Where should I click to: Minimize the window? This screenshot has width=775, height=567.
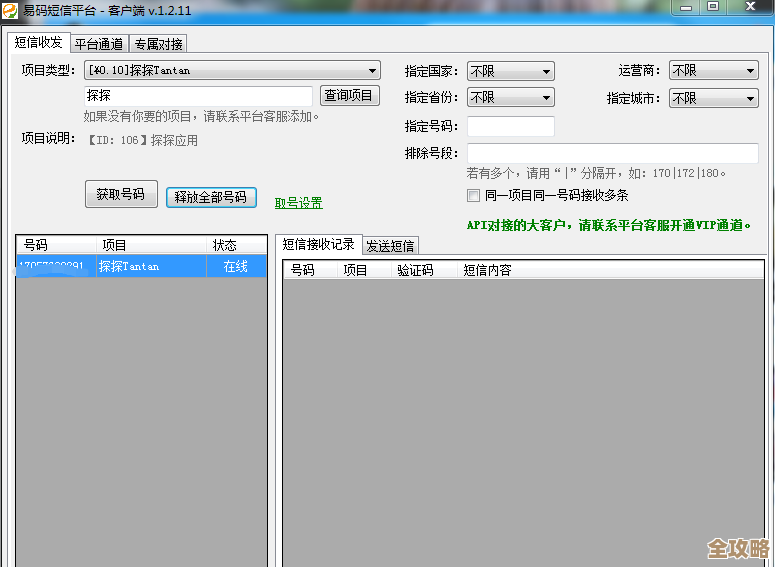686,7
